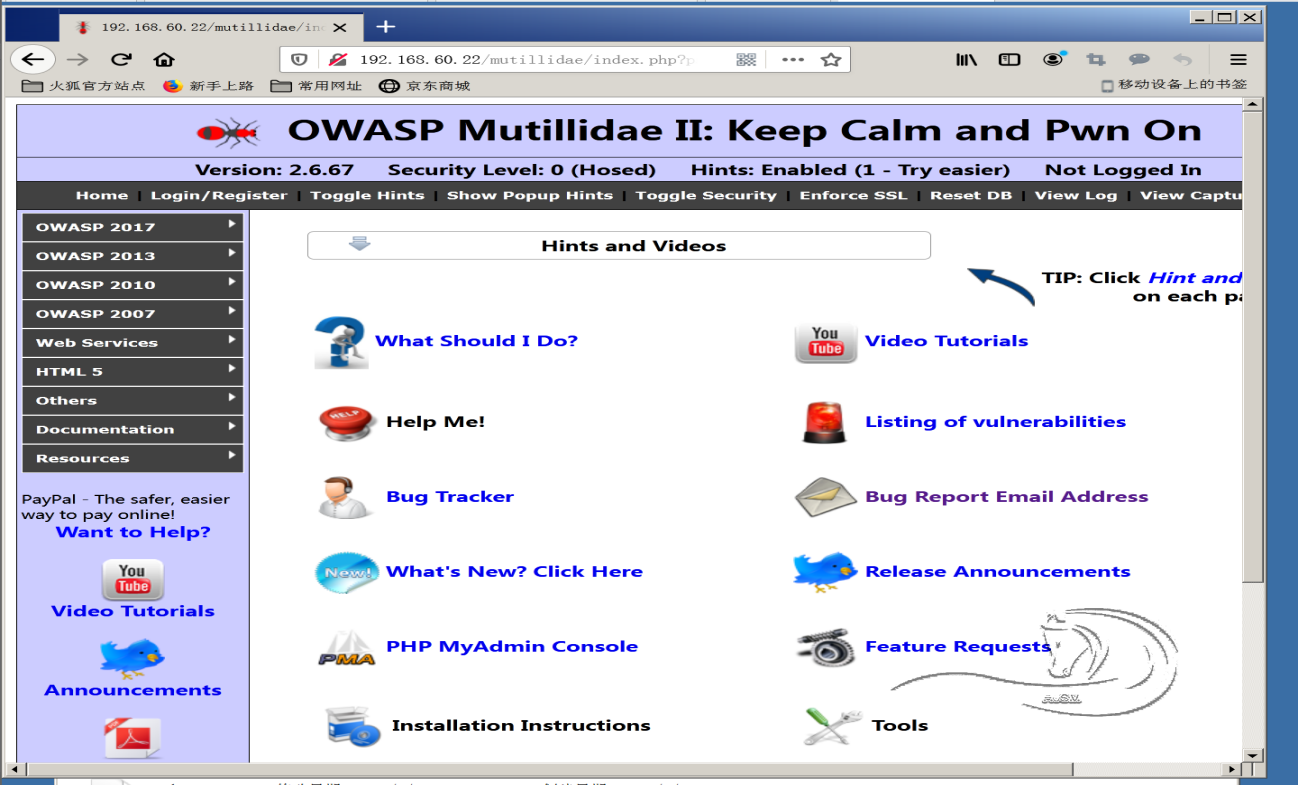1298x786 pixels.
Task: Click Toggle Security menu item
Action: pos(706,196)
